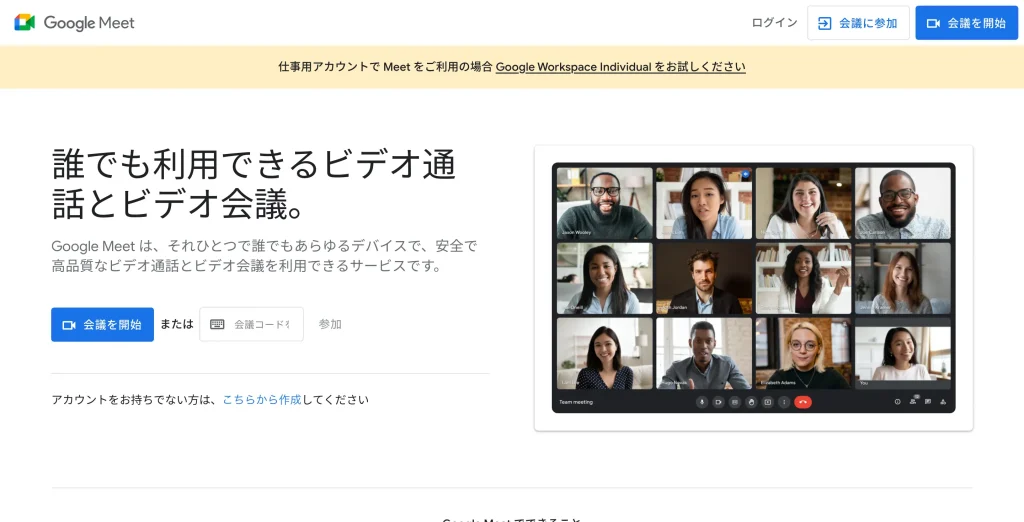Click the camera icon in preview meeting toolbar
The height and width of the screenshot is (522, 1024).
coord(718,402)
